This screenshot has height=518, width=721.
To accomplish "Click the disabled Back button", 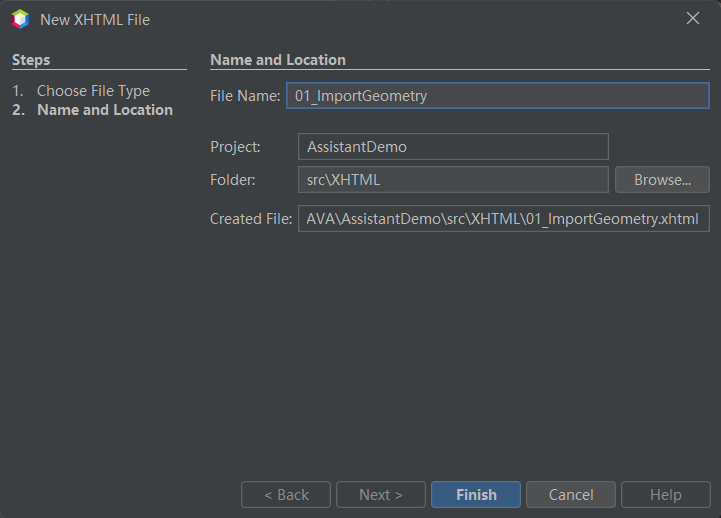I will (286, 494).
